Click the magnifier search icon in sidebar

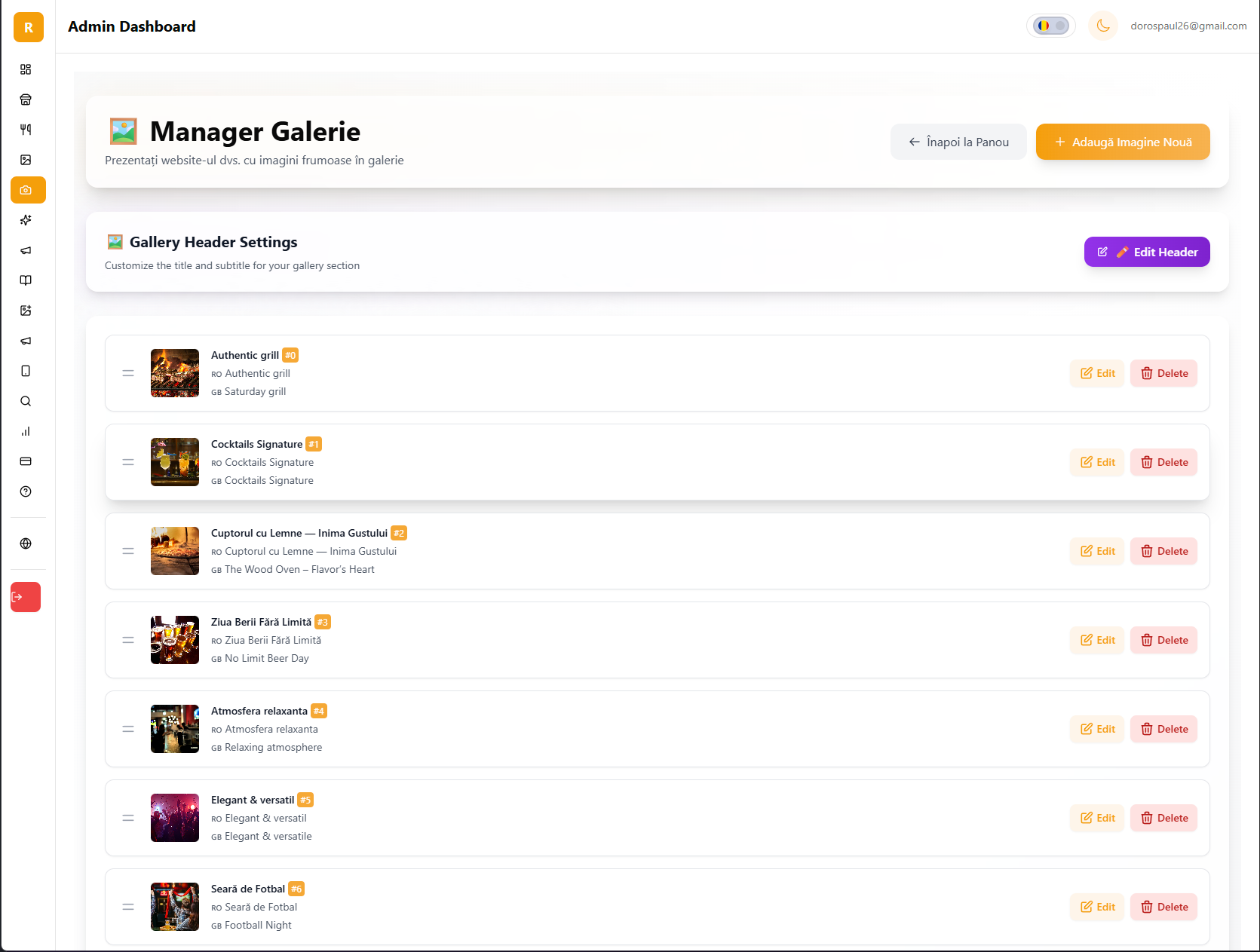coord(26,401)
